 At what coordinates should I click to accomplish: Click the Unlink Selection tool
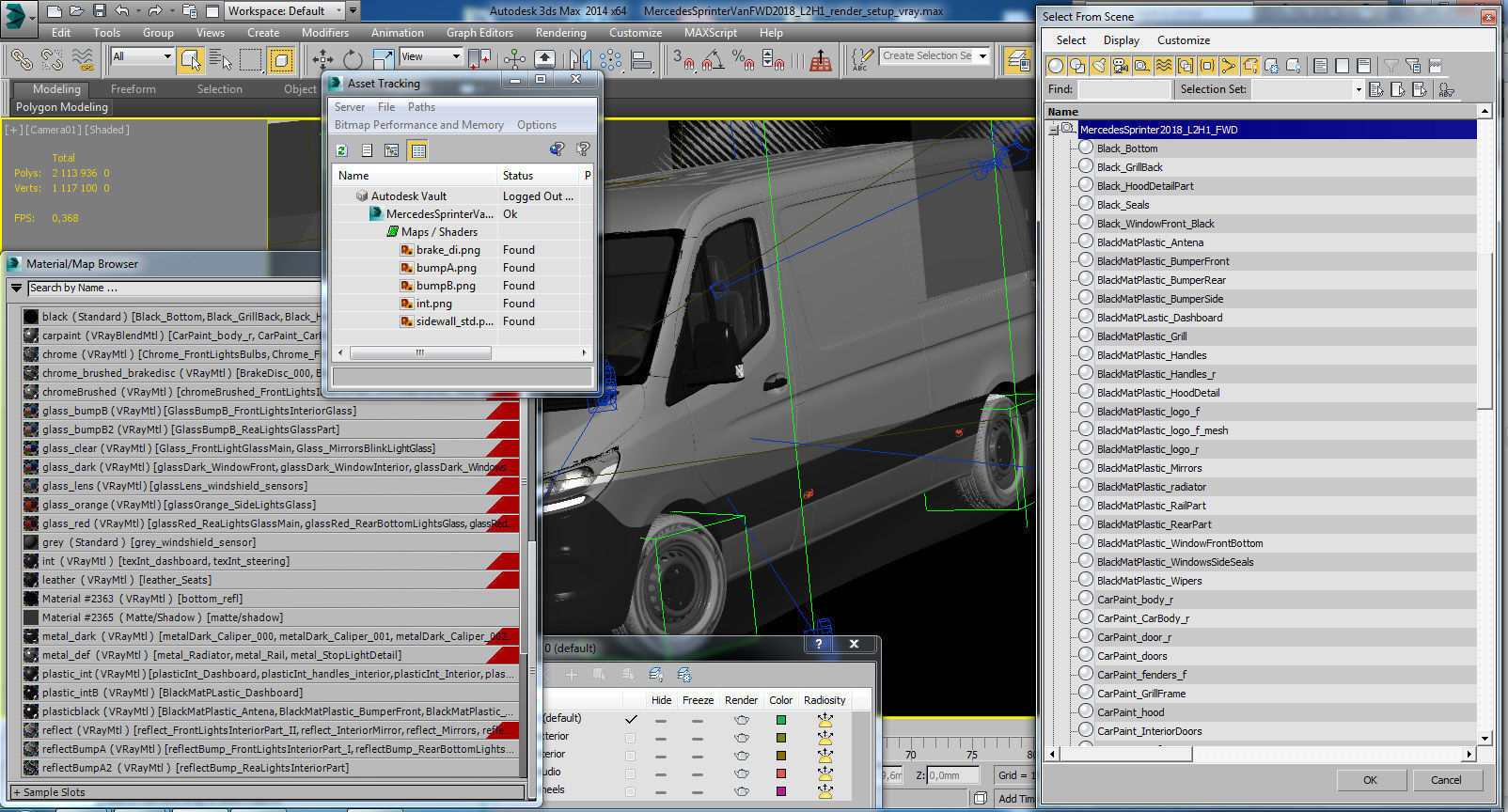(x=52, y=59)
